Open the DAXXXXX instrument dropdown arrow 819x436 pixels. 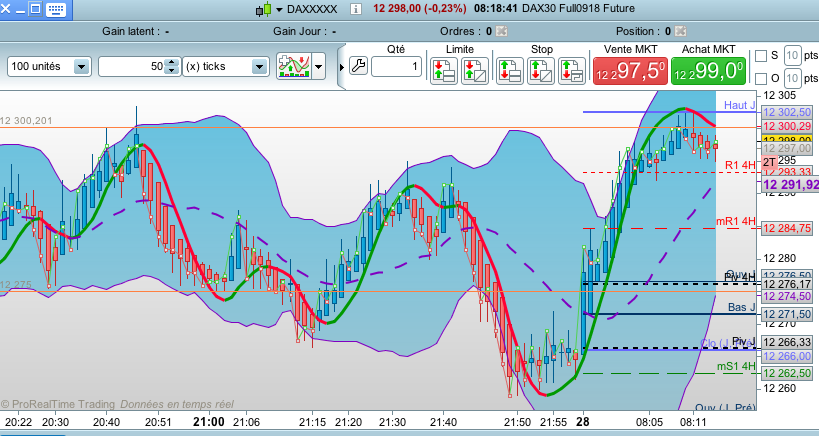pos(279,9)
